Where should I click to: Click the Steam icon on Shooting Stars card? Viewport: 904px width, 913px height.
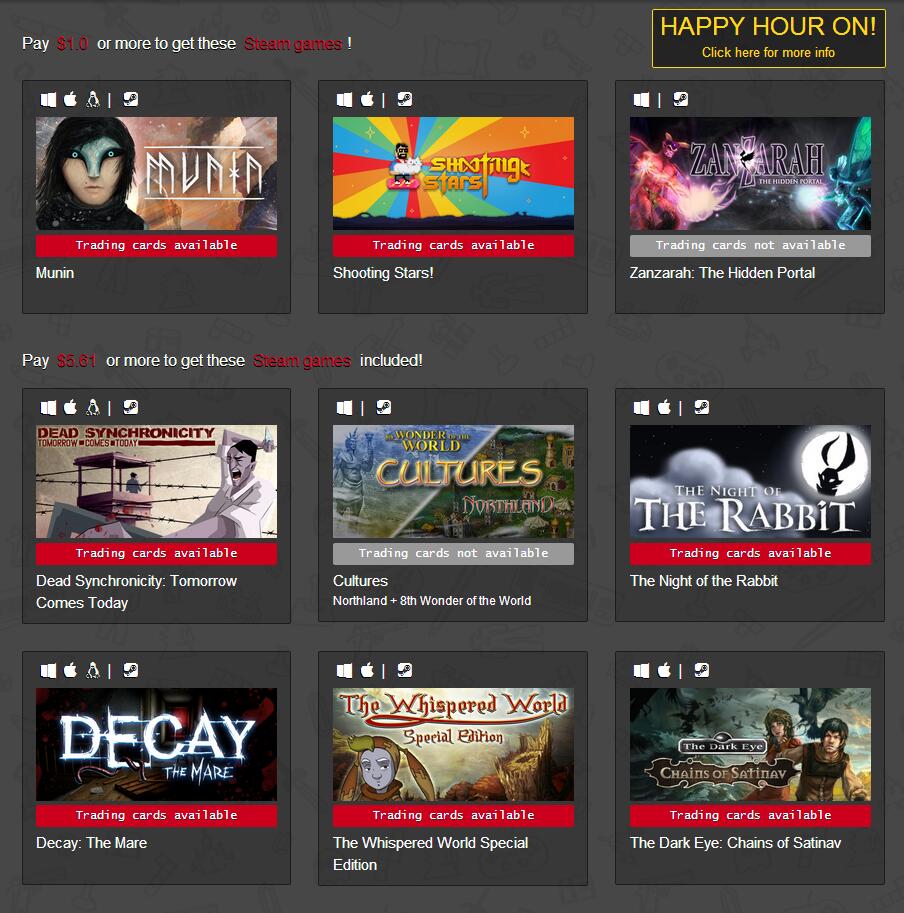405,99
